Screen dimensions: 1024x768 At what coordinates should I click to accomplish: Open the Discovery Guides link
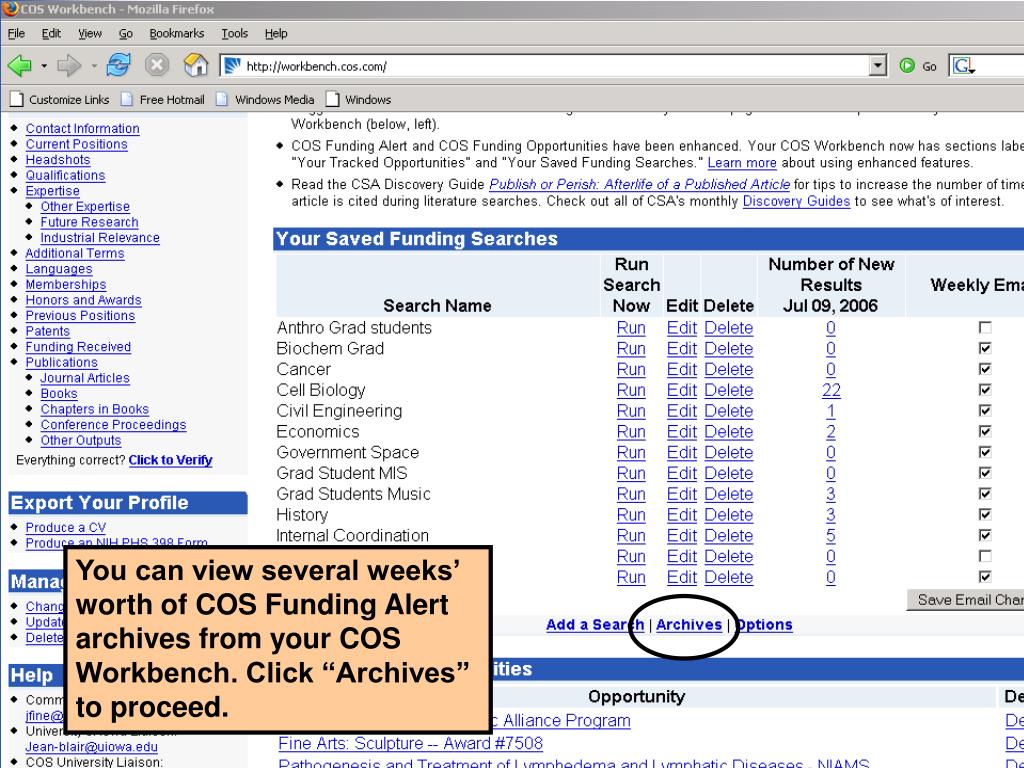click(x=796, y=201)
